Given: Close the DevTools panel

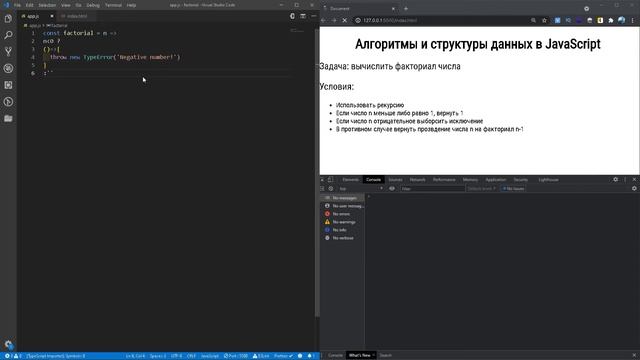Looking at the screenshot, I should pyautogui.click(x=634, y=180).
